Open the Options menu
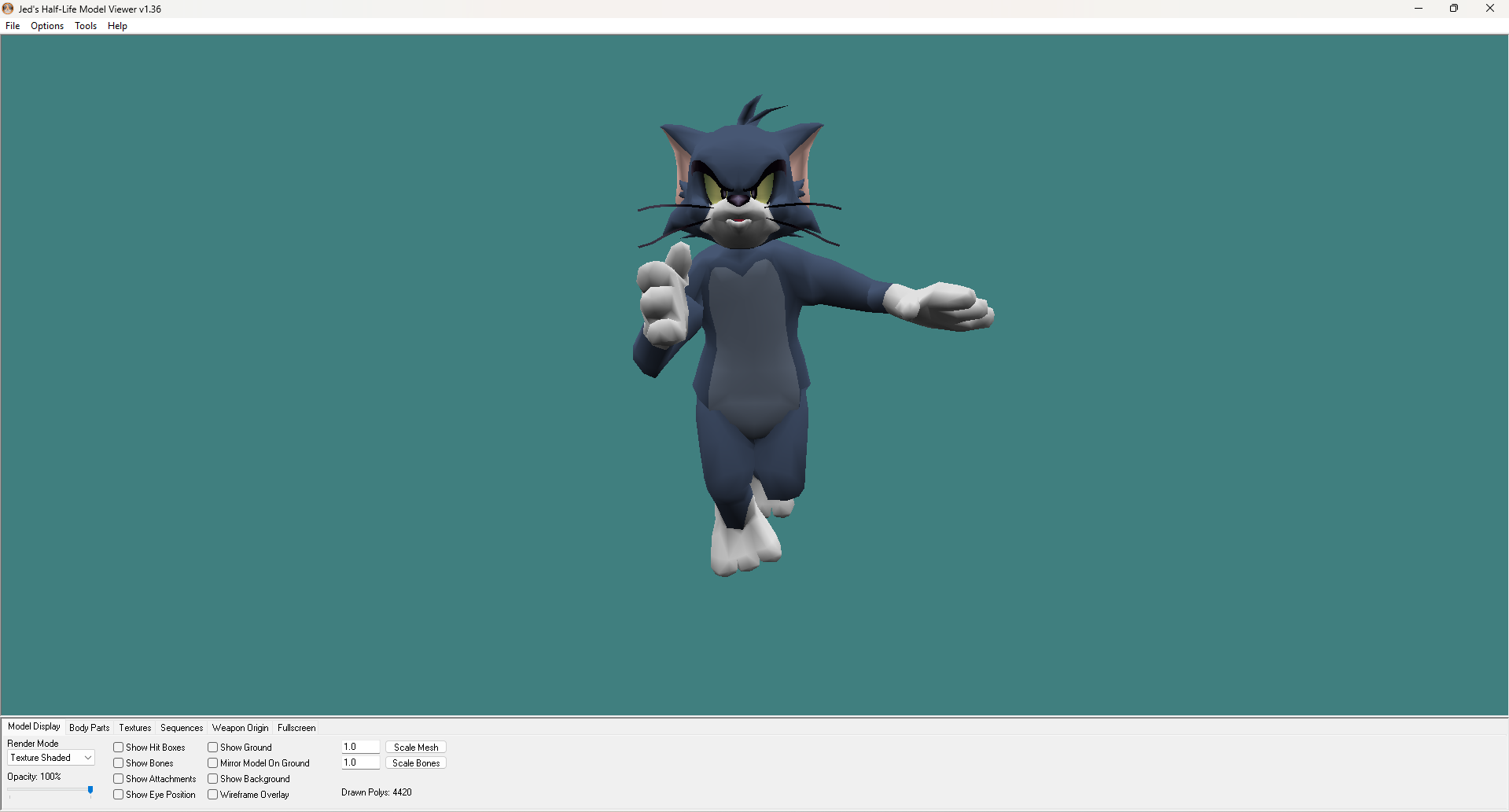1509x812 pixels. (x=47, y=26)
